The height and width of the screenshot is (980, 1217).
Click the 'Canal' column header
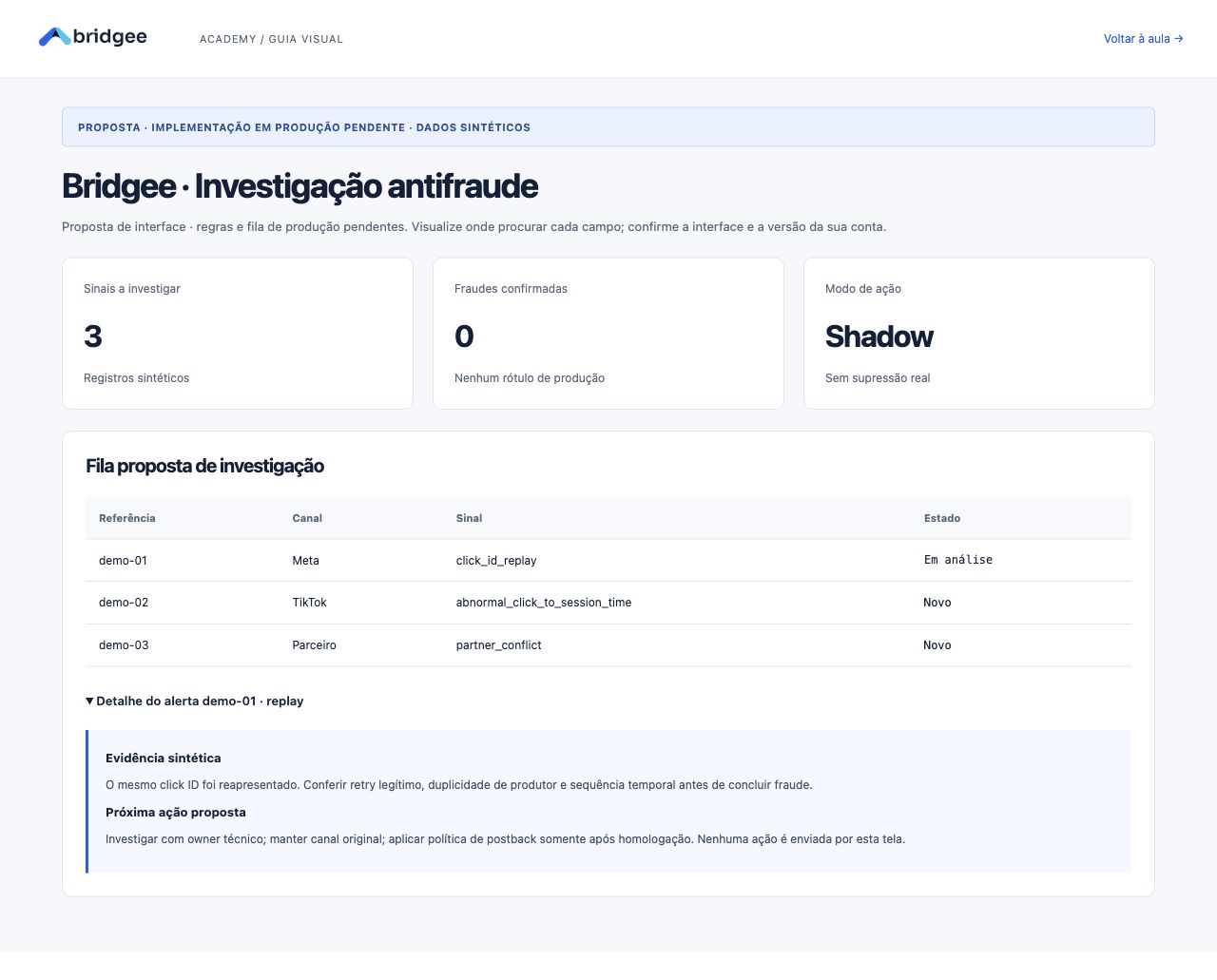pos(307,518)
